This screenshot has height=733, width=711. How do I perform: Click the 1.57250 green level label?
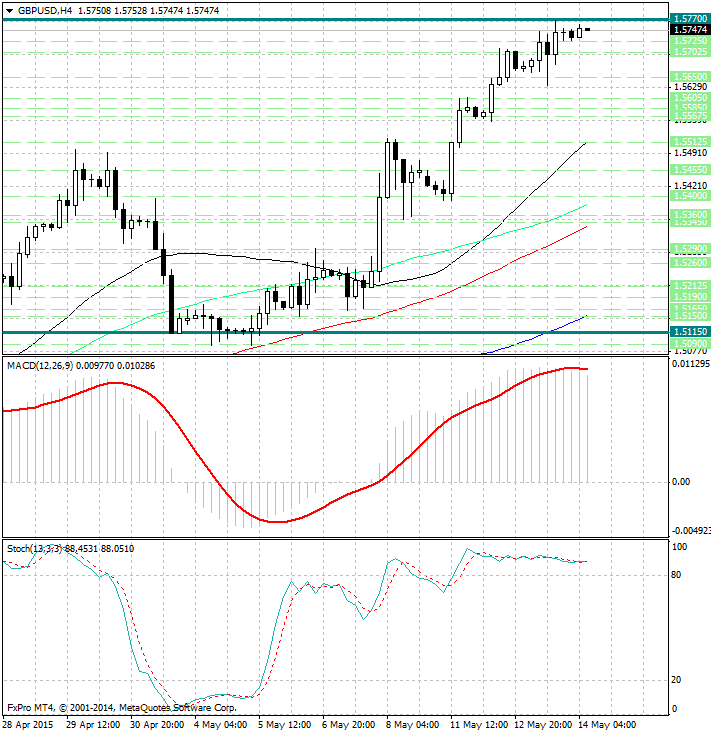pyautogui.click(x=690, y=41)
